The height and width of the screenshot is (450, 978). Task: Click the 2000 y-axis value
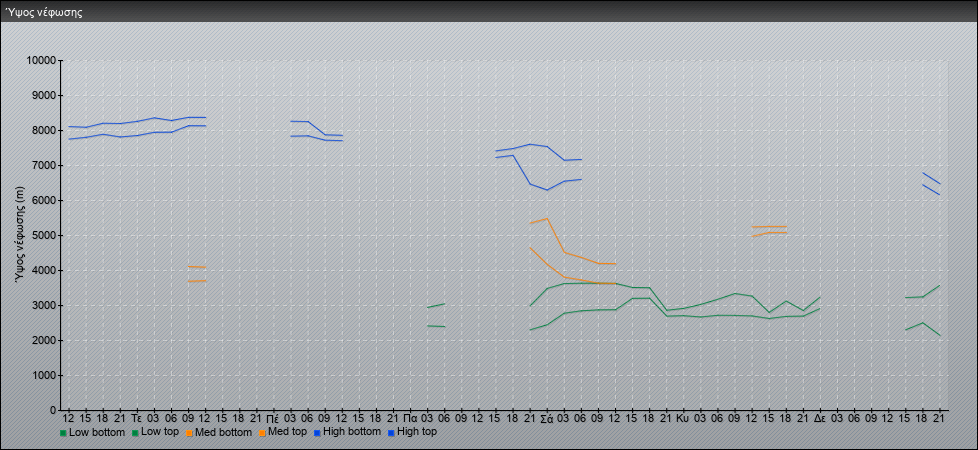point(44,340)
